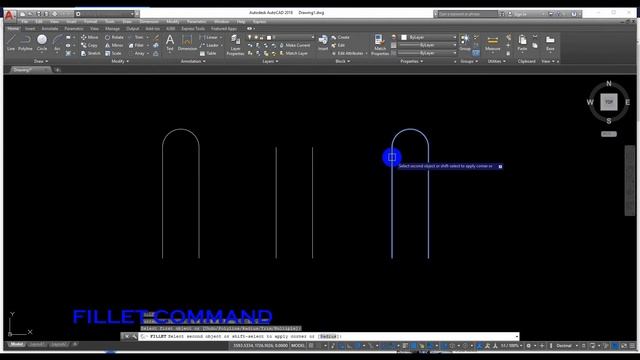
Task: Open the object color ByLayer dropdown
Action: point(428,37)
